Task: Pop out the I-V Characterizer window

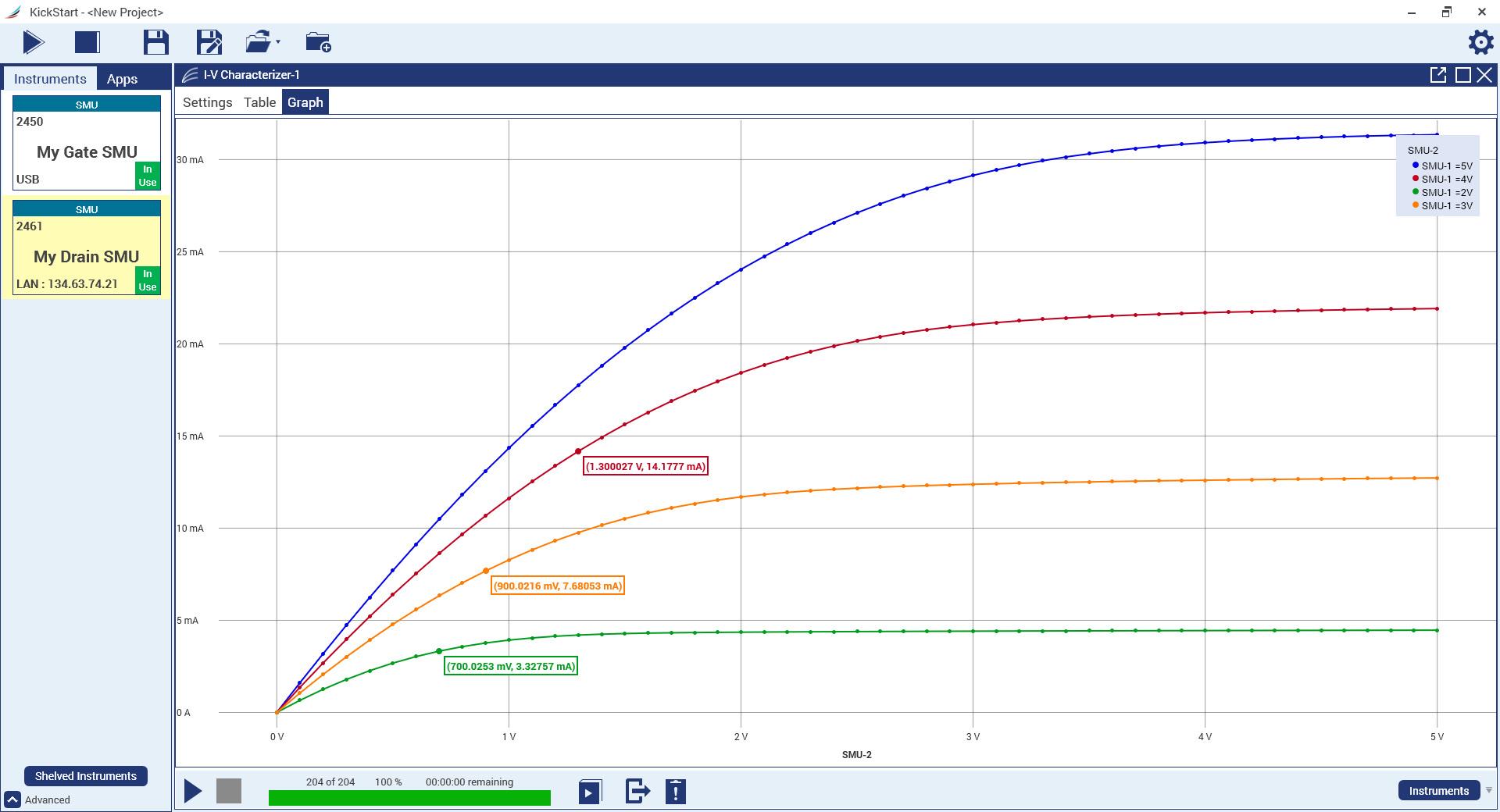Action: click(x=1438, y=75)
